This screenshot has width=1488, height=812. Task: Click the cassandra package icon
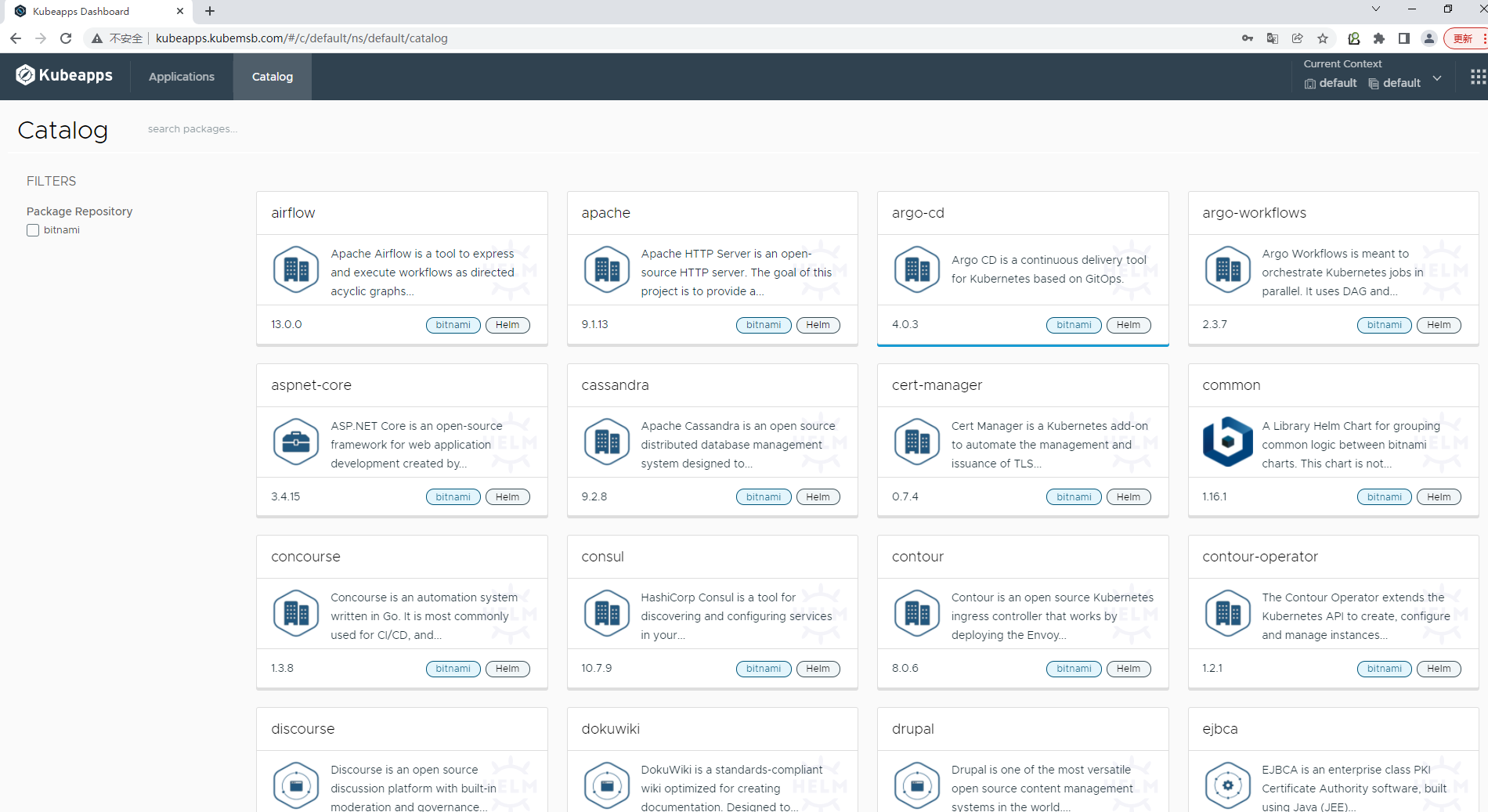pos(607,442)
